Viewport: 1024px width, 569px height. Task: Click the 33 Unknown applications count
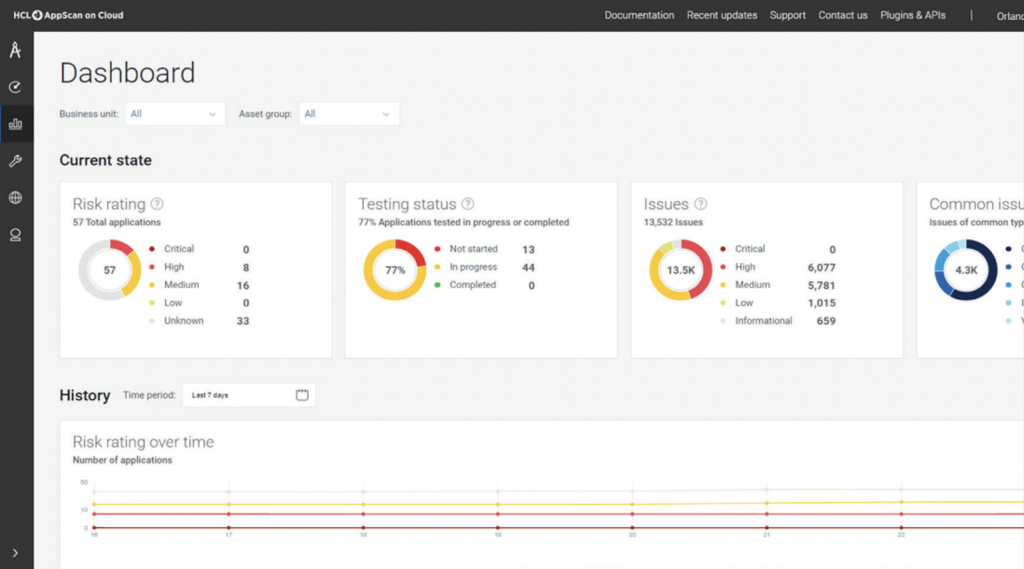(x=242, y=321)
